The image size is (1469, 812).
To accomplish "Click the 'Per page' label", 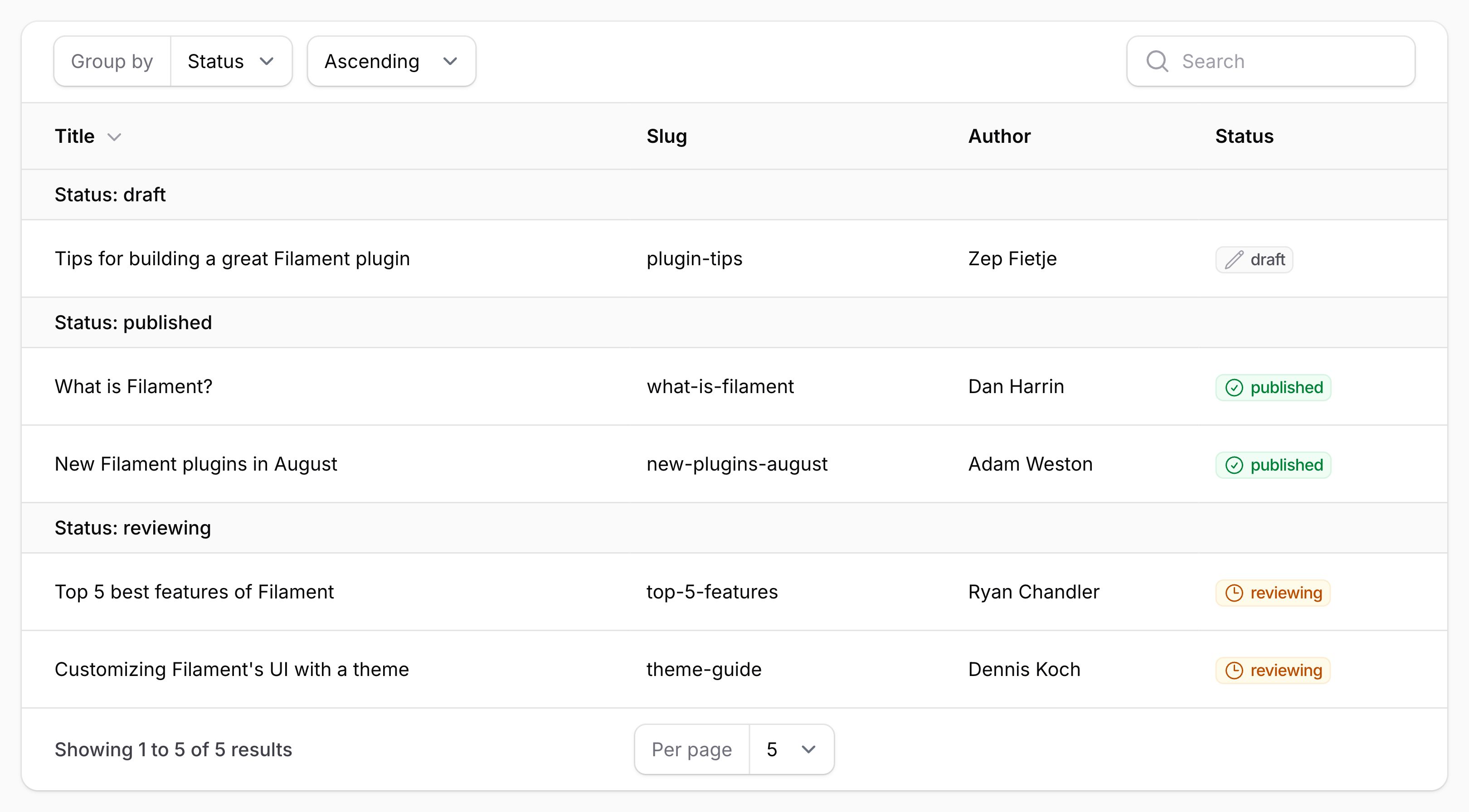I will coord(692,749).
